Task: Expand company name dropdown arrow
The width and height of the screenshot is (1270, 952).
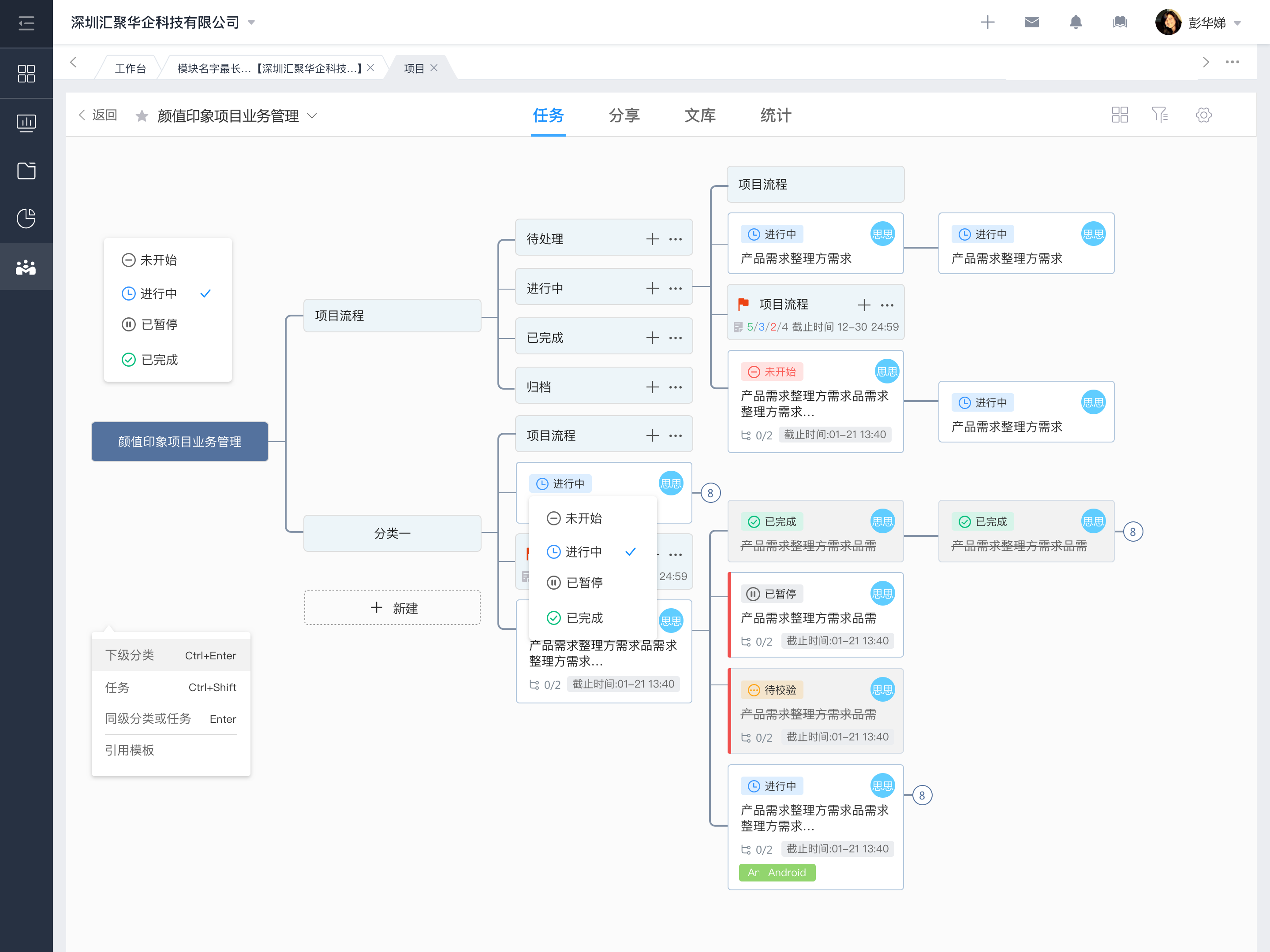Action: point(251,23)
